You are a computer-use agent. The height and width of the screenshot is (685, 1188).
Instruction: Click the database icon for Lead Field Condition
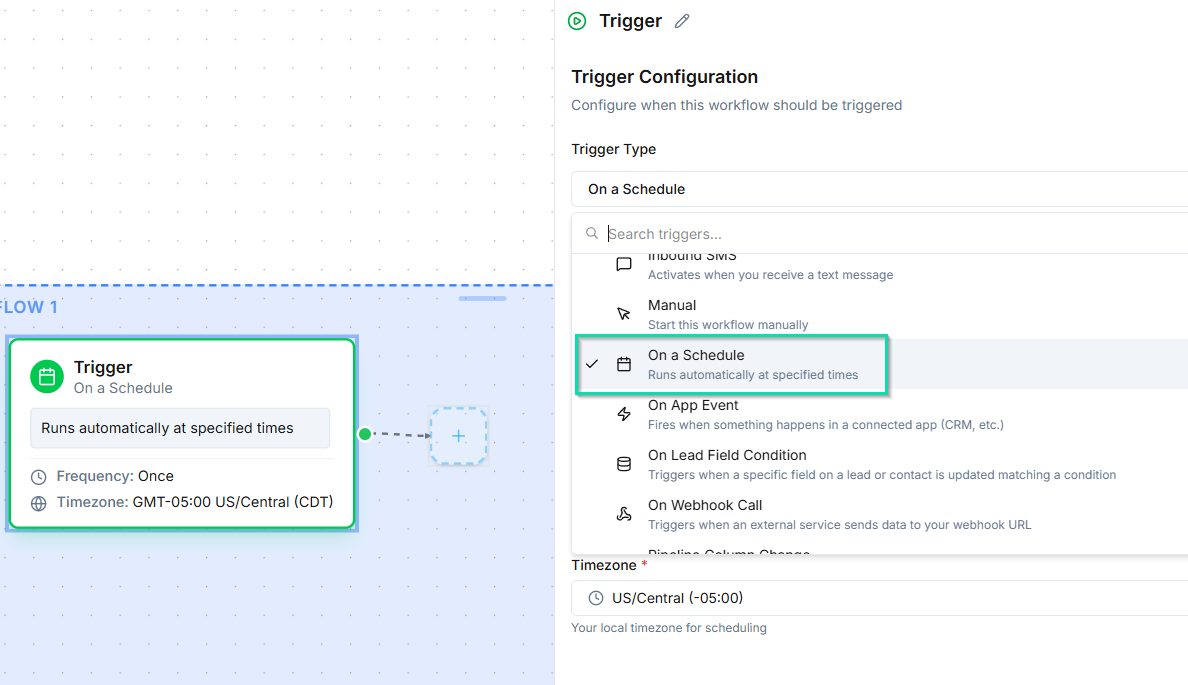[x=624, y=464]
